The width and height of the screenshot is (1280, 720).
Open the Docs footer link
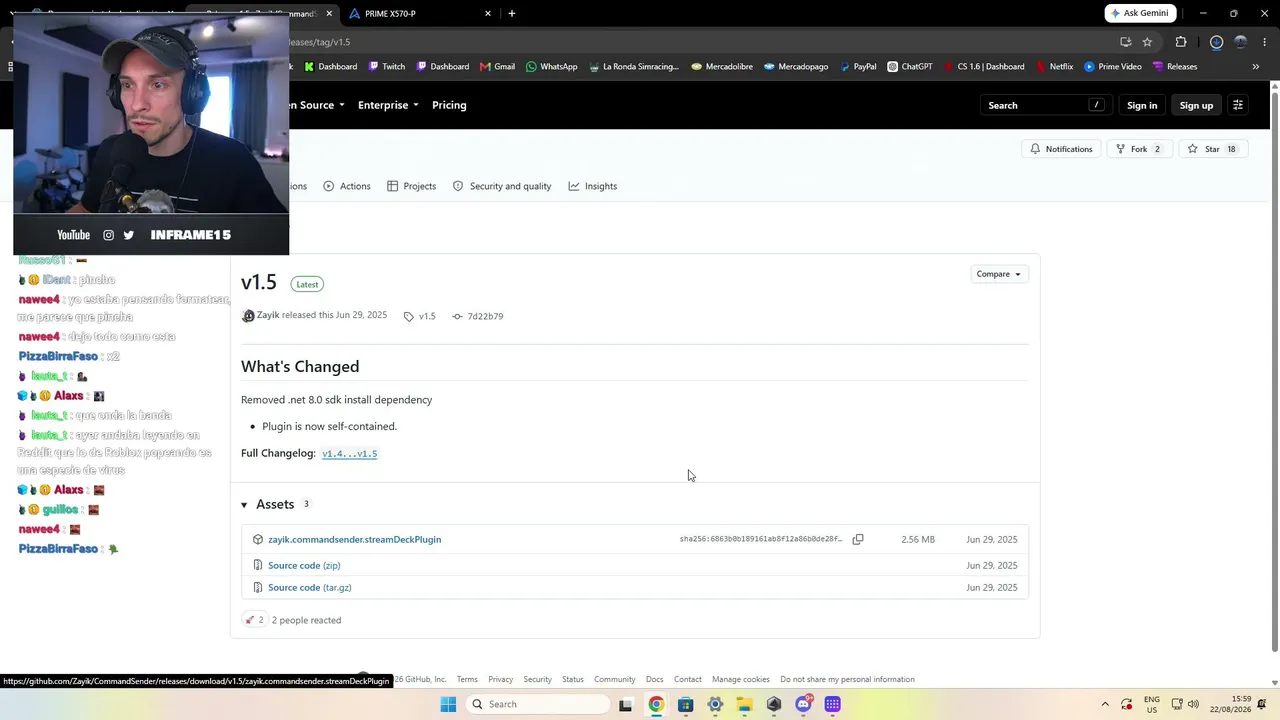click(654, 679)
